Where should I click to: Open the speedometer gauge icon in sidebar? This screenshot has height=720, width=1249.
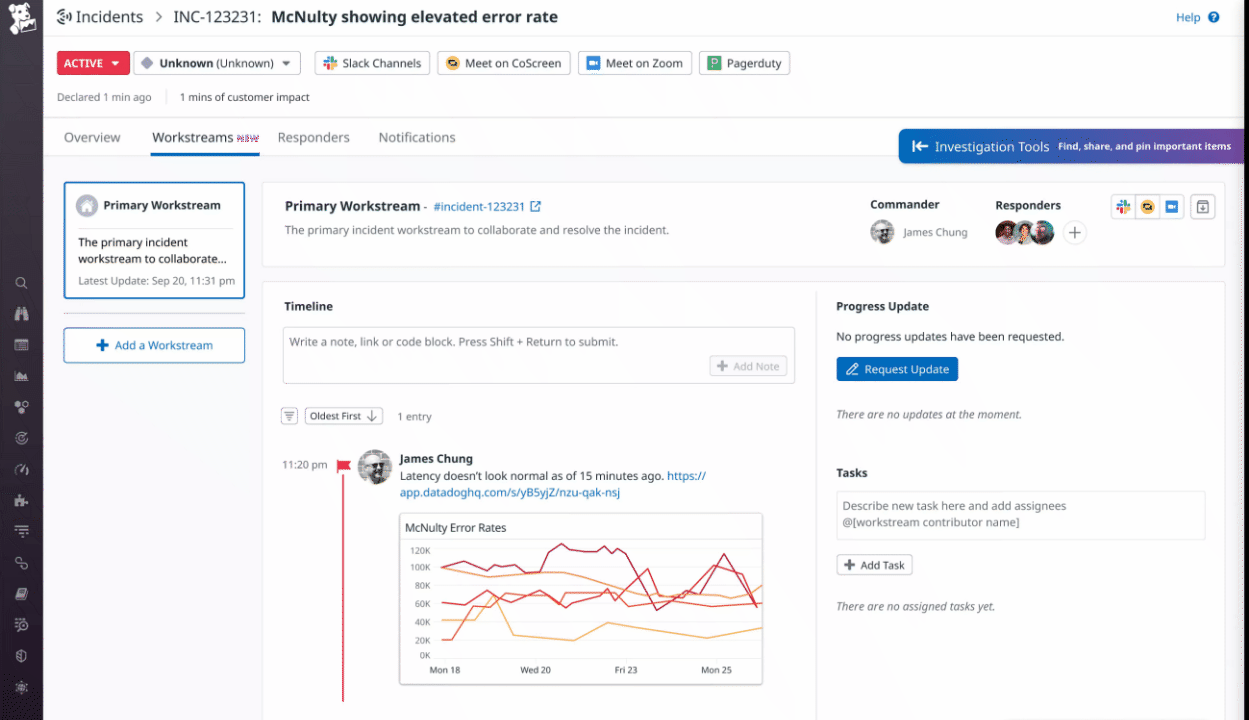tap(21, 469)
